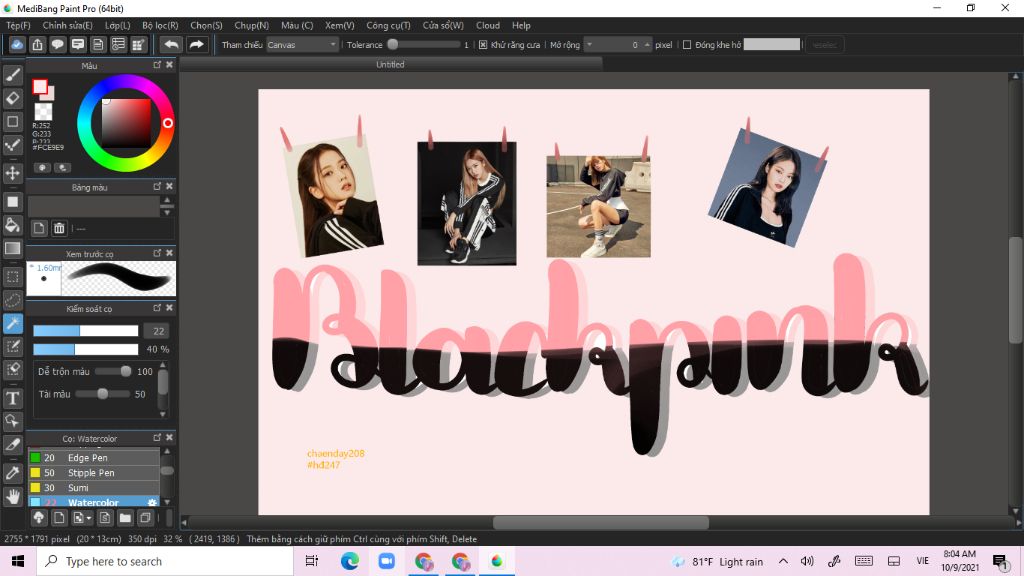
Task: Open the Windows Start menu
Action: point(18,561)
